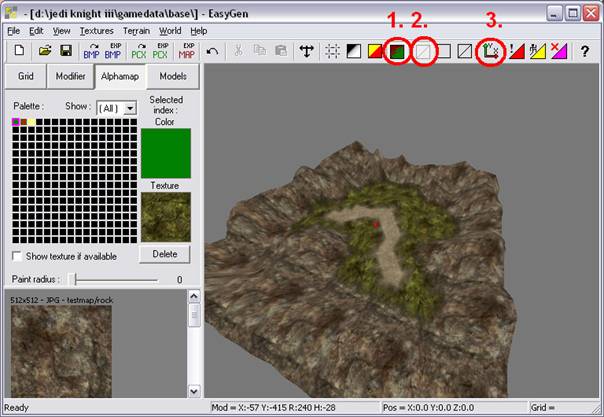The height and width of the screenshot is (417, 604).
Task: Undo last action with curved arrow
Action: (x=212, y=51)
